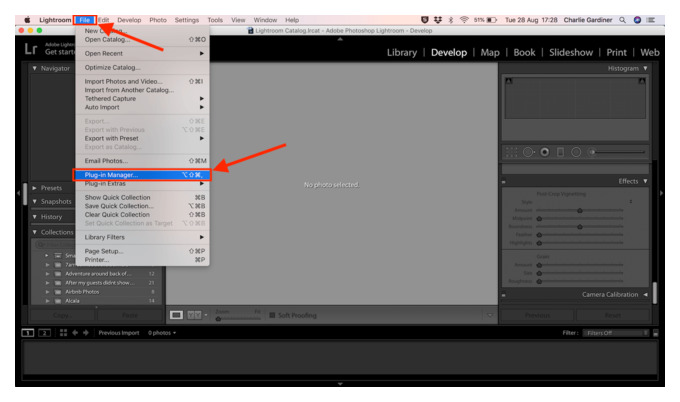Collapse the Navigator panel
The width and height of the screenshot is (680, 402).
35,68
